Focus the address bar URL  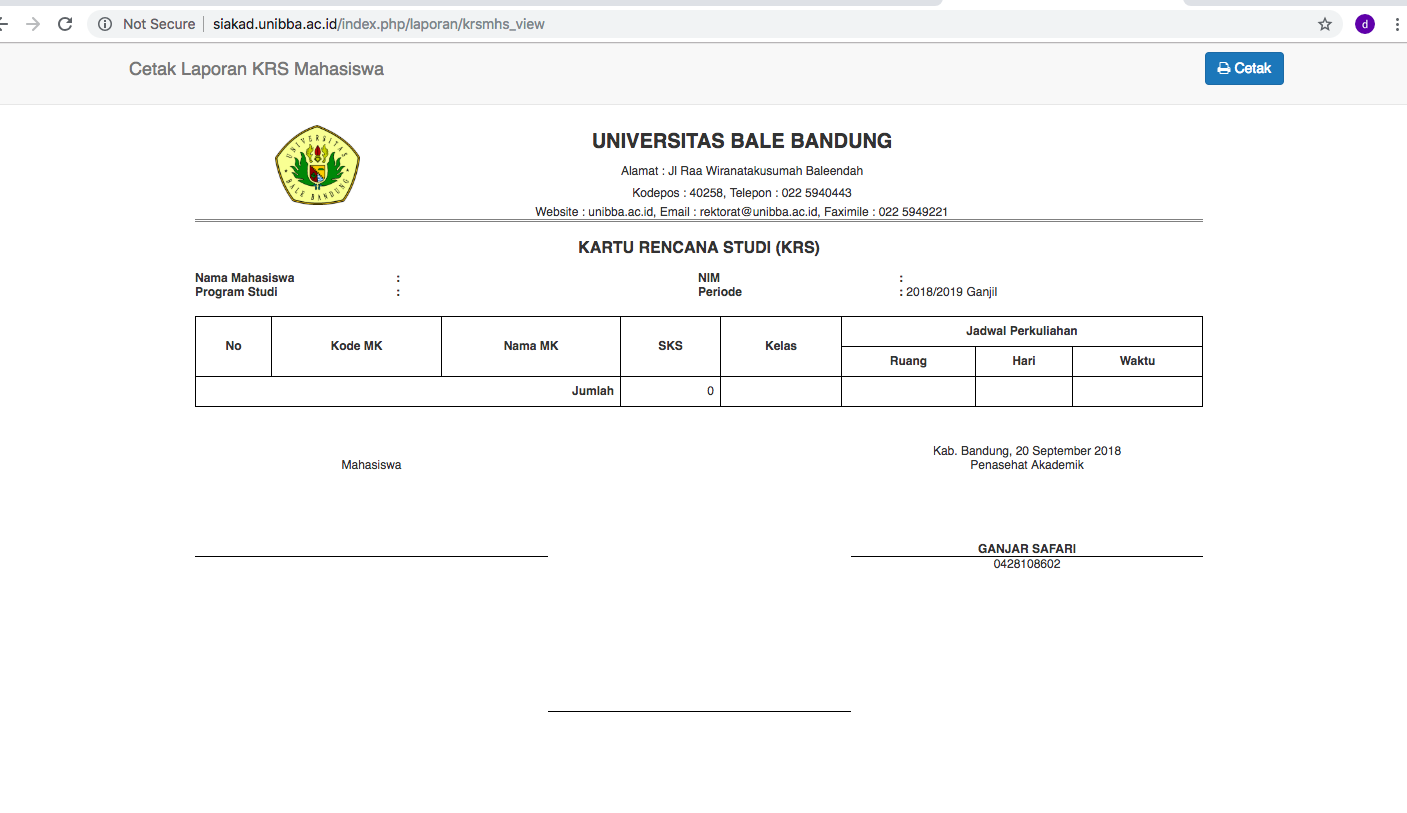coord(379,24)
